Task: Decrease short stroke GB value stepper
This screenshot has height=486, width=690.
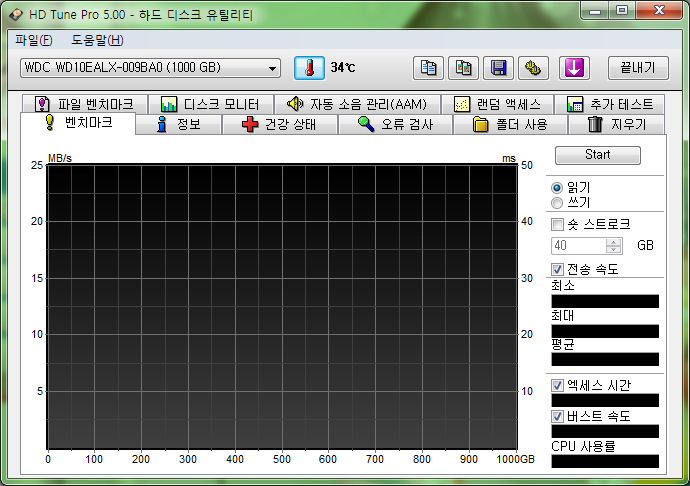Action: coord(613,250)
